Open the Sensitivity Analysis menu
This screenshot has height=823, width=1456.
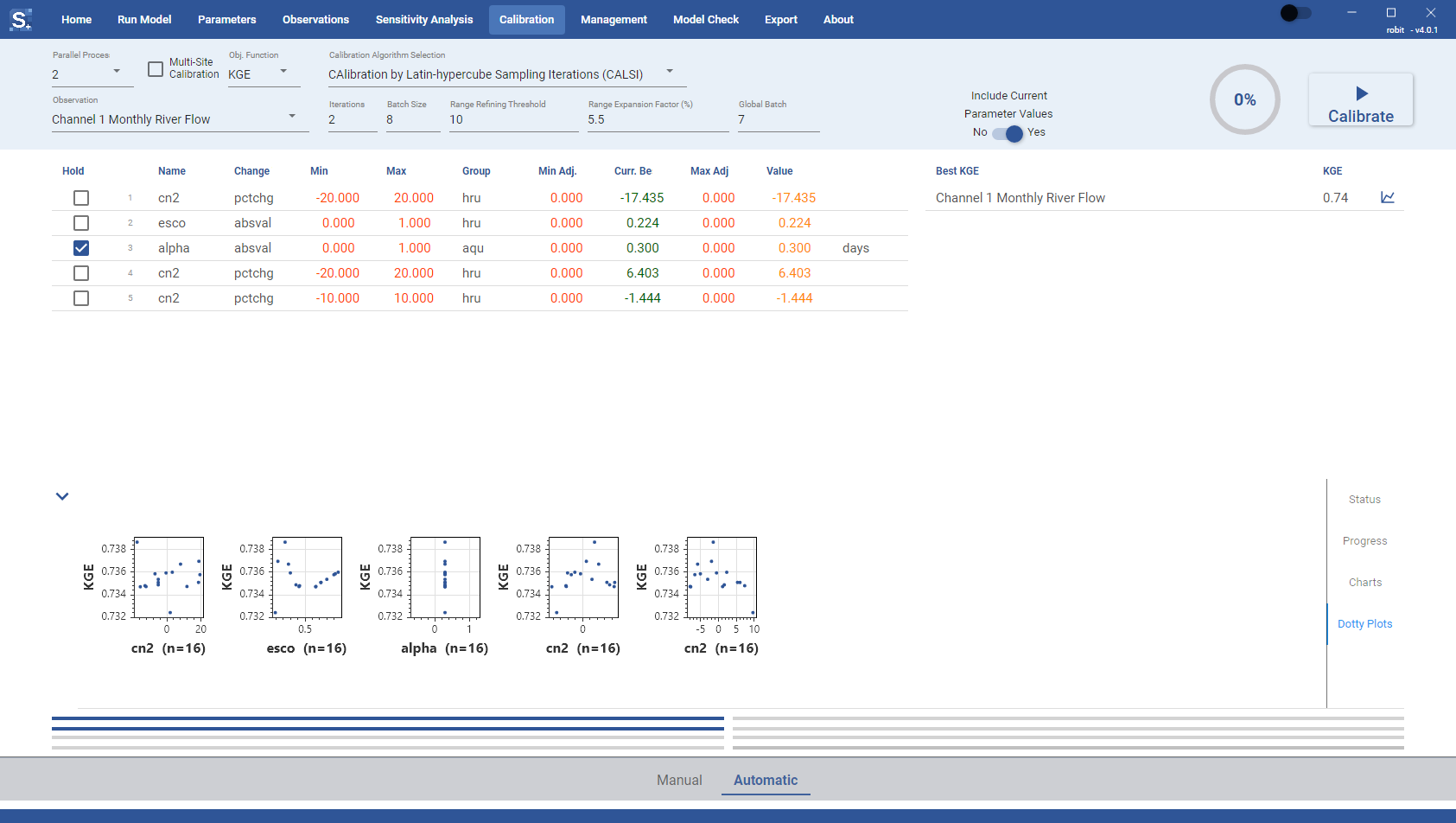[424, 19]
